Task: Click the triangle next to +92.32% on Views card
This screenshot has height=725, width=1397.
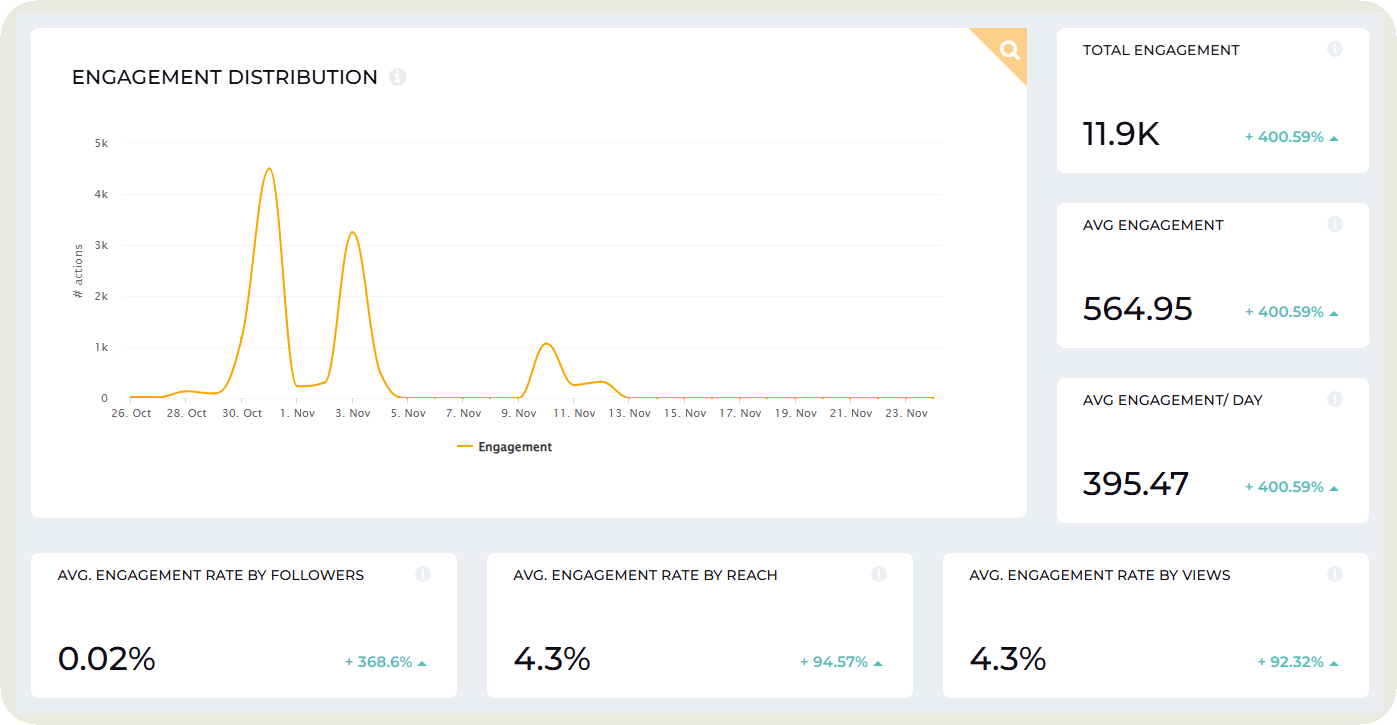Action: tap(1332, 661)
